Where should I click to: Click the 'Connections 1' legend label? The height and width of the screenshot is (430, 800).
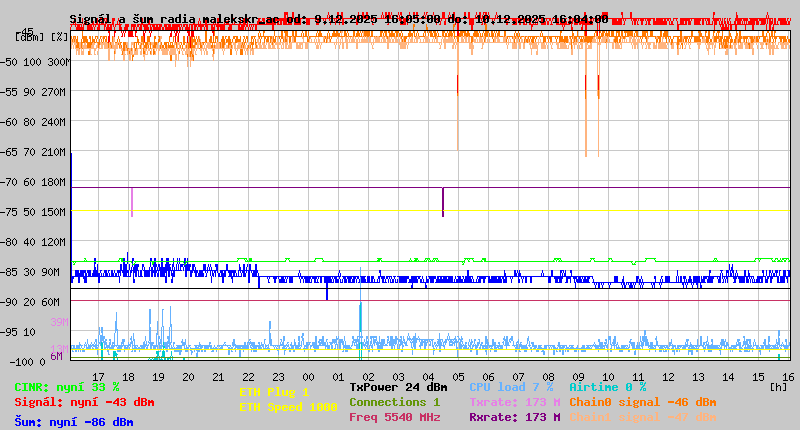click(x=394, y=402)
